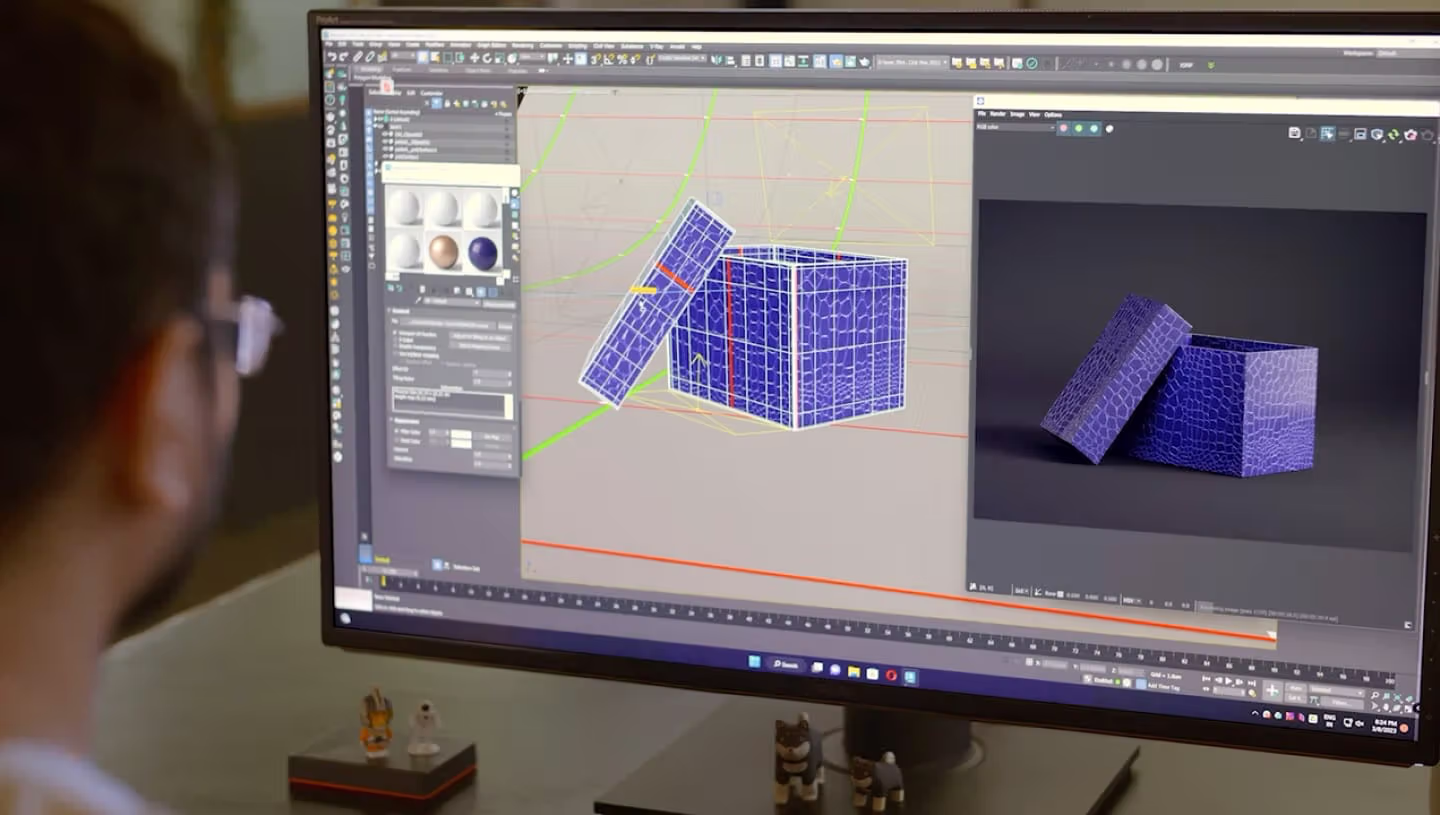The width and height of the screenshot is (1440, 815).
Task: Activate the Select and Scale tool
Action: pyautogui.click(x=499, y=58)
